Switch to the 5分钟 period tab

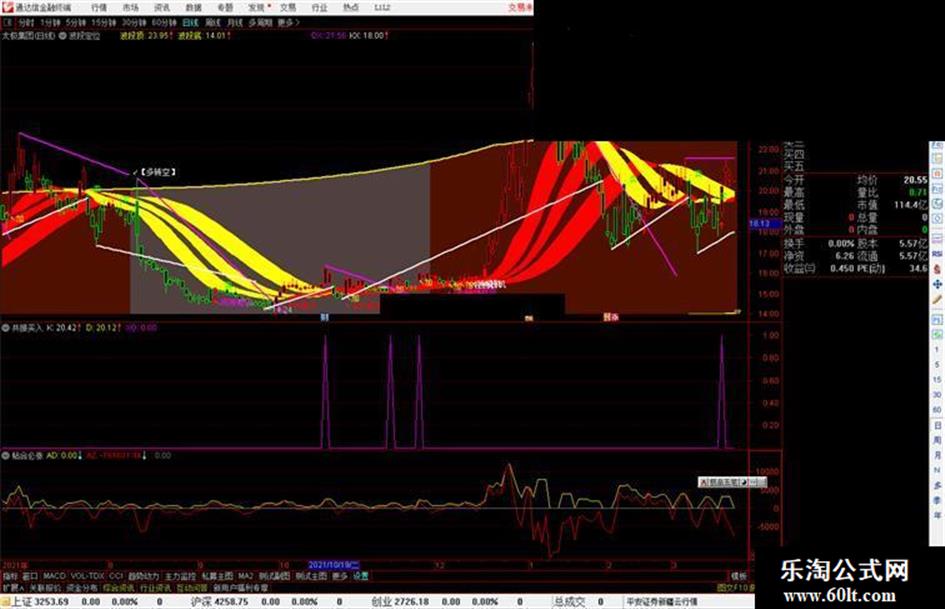[75, 22]
